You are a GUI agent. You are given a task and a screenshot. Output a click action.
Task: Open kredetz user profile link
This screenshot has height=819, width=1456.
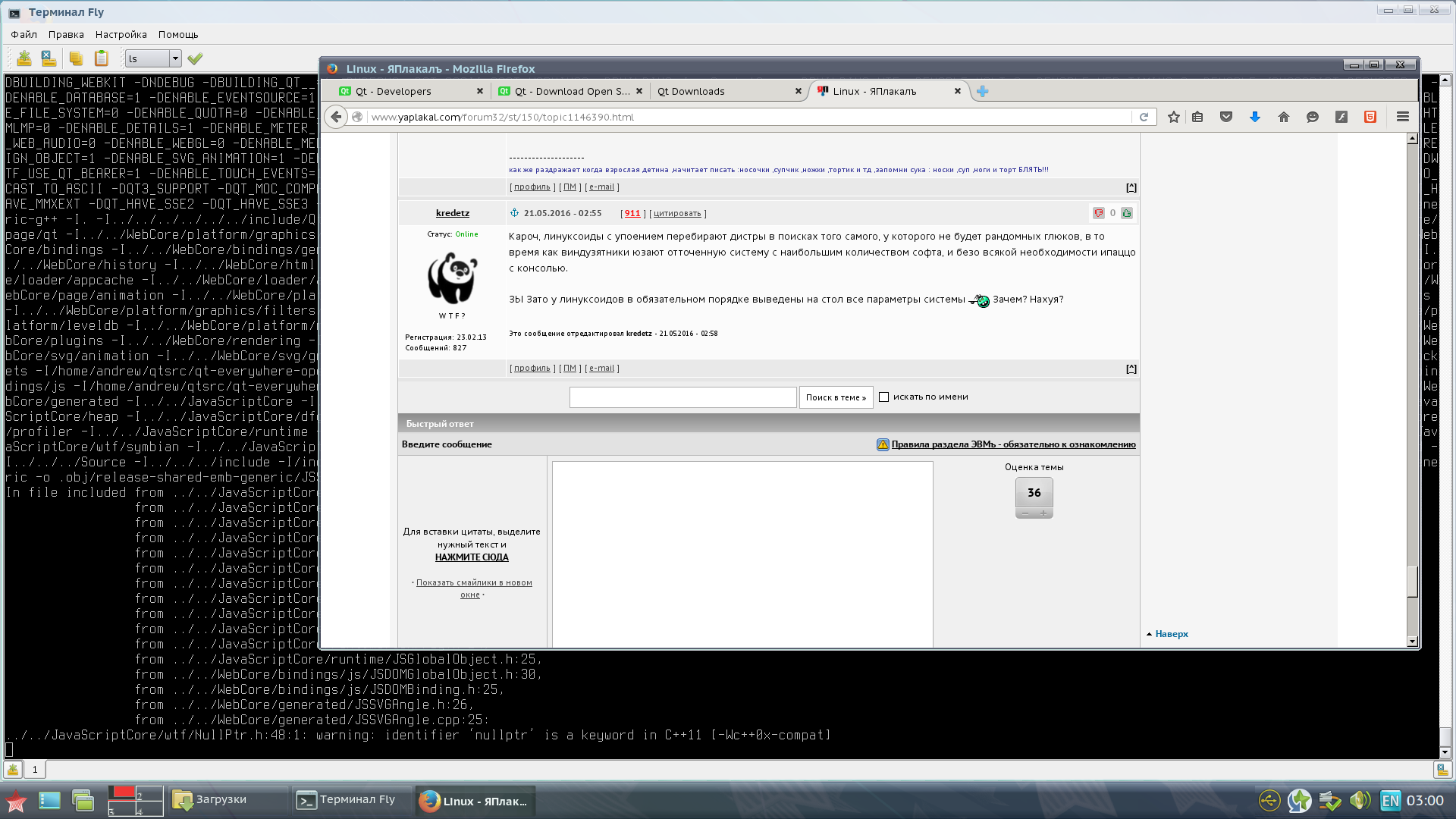coord(453,213)
